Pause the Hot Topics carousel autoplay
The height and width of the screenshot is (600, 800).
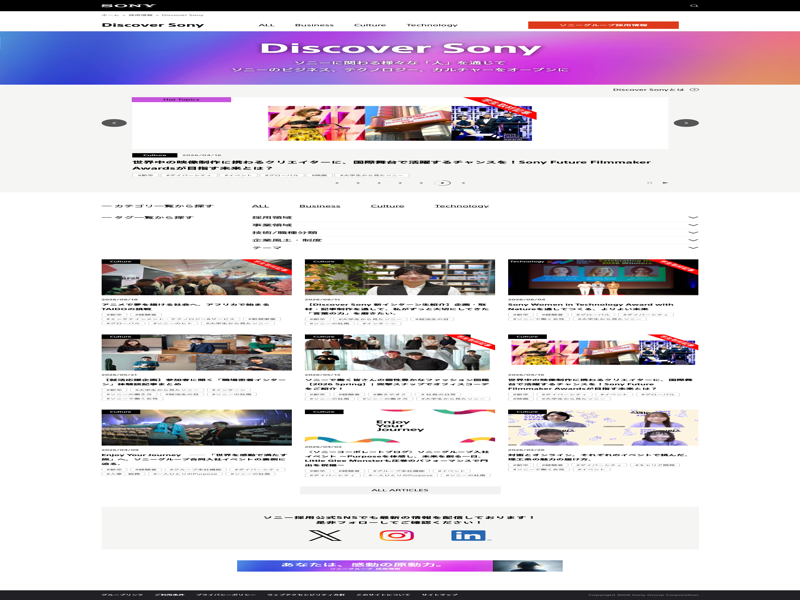(x=649, y=183)
